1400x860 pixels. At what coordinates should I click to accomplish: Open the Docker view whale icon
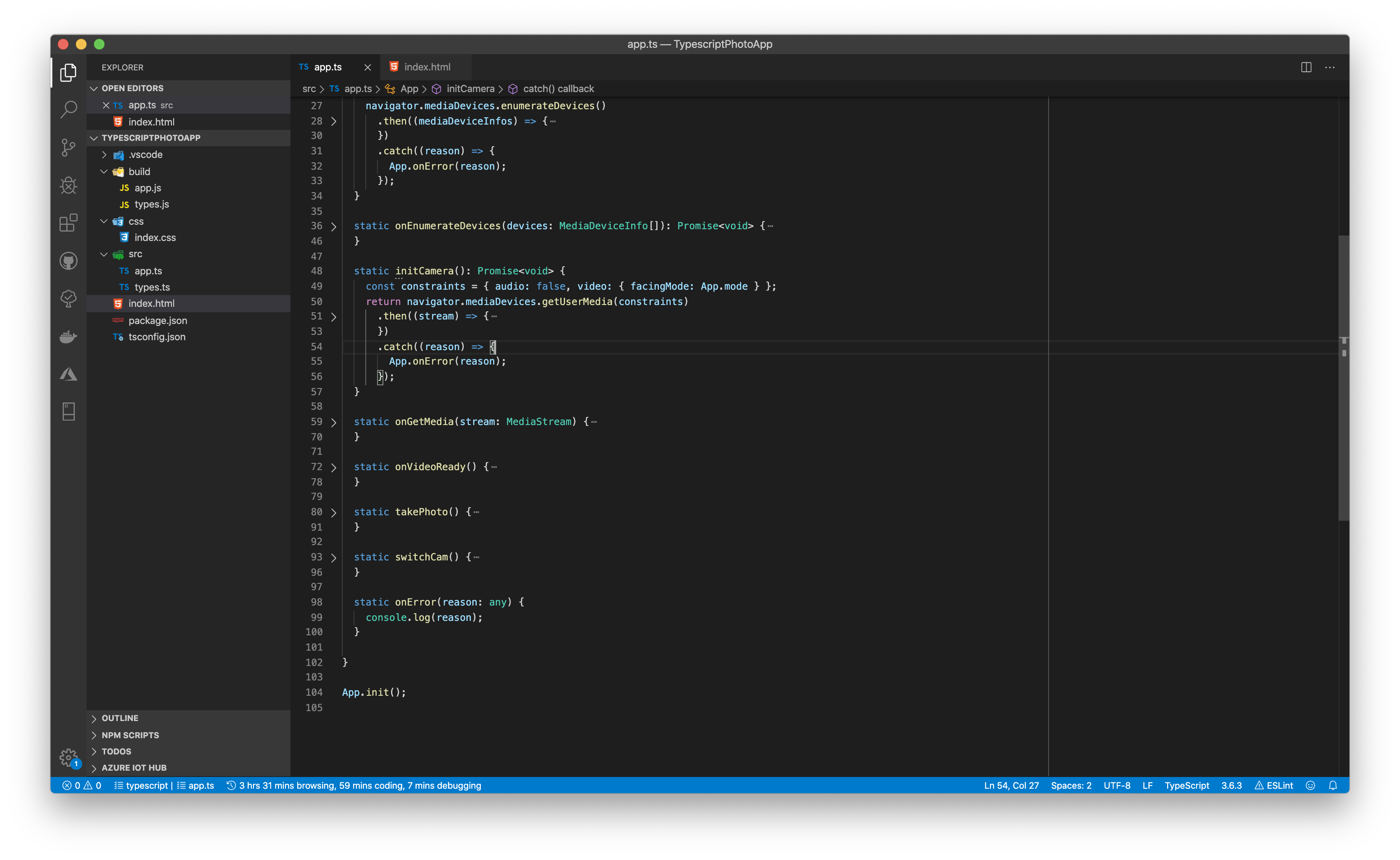[x=68, y=337]
